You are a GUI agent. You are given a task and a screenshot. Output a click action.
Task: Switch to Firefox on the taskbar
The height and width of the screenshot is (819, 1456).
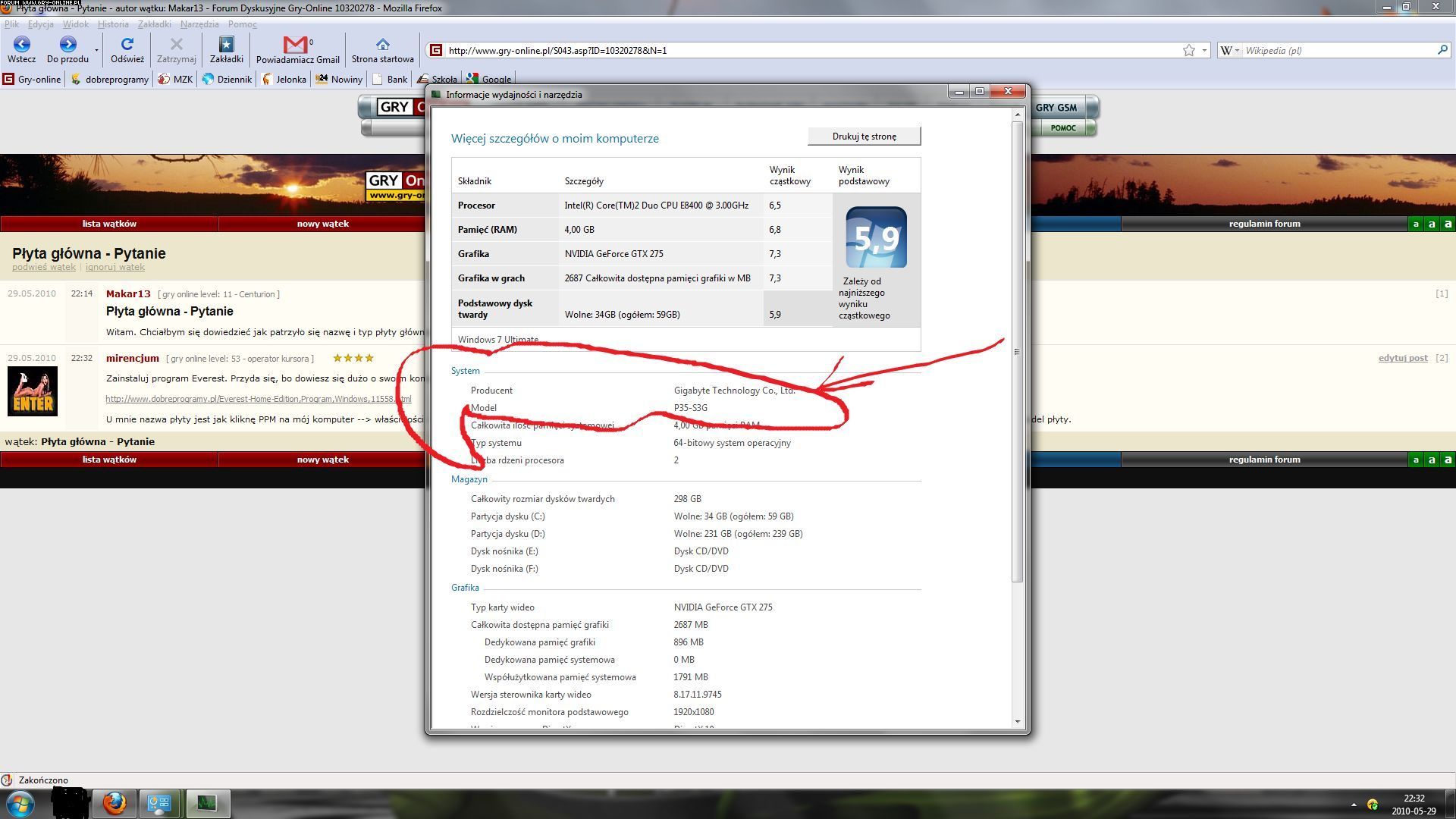tap(115, 804)
